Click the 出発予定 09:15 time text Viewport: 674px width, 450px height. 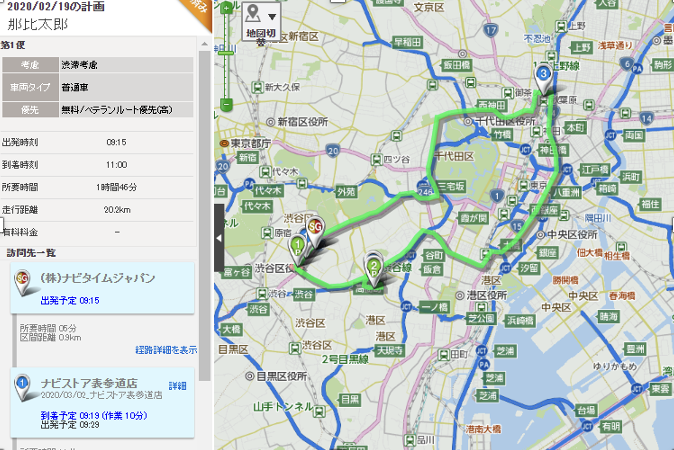(x=70, y=300)
